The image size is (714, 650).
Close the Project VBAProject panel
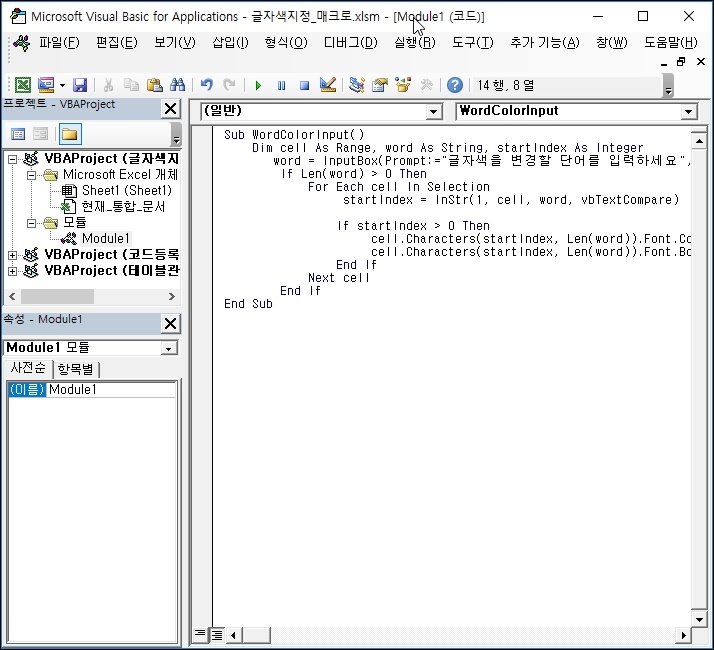(x=170, y=109)
